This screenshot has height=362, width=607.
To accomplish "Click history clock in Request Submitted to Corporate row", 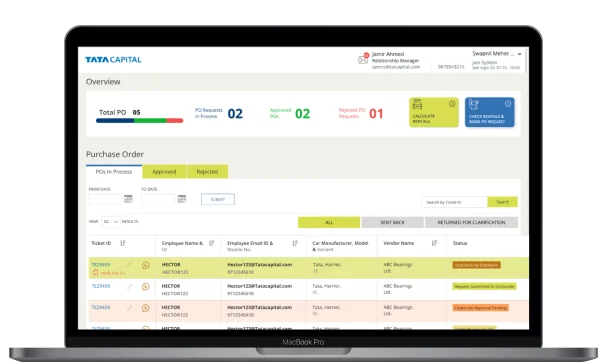I will point(146,287).
